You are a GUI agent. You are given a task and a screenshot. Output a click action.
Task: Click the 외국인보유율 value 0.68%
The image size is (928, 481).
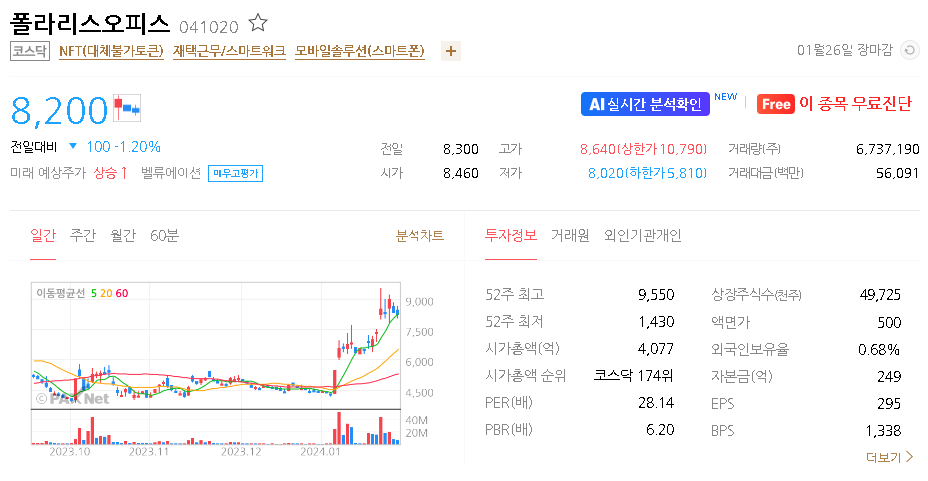(879, 350)
